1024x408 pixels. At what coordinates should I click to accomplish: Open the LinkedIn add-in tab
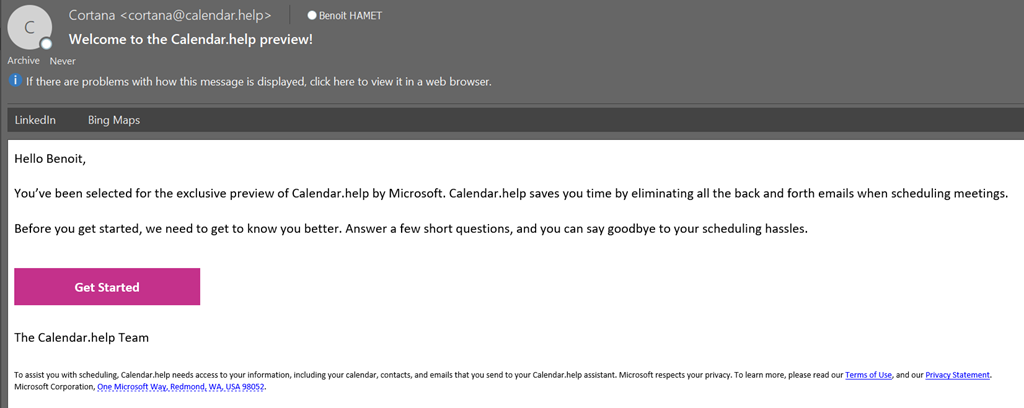35,120
